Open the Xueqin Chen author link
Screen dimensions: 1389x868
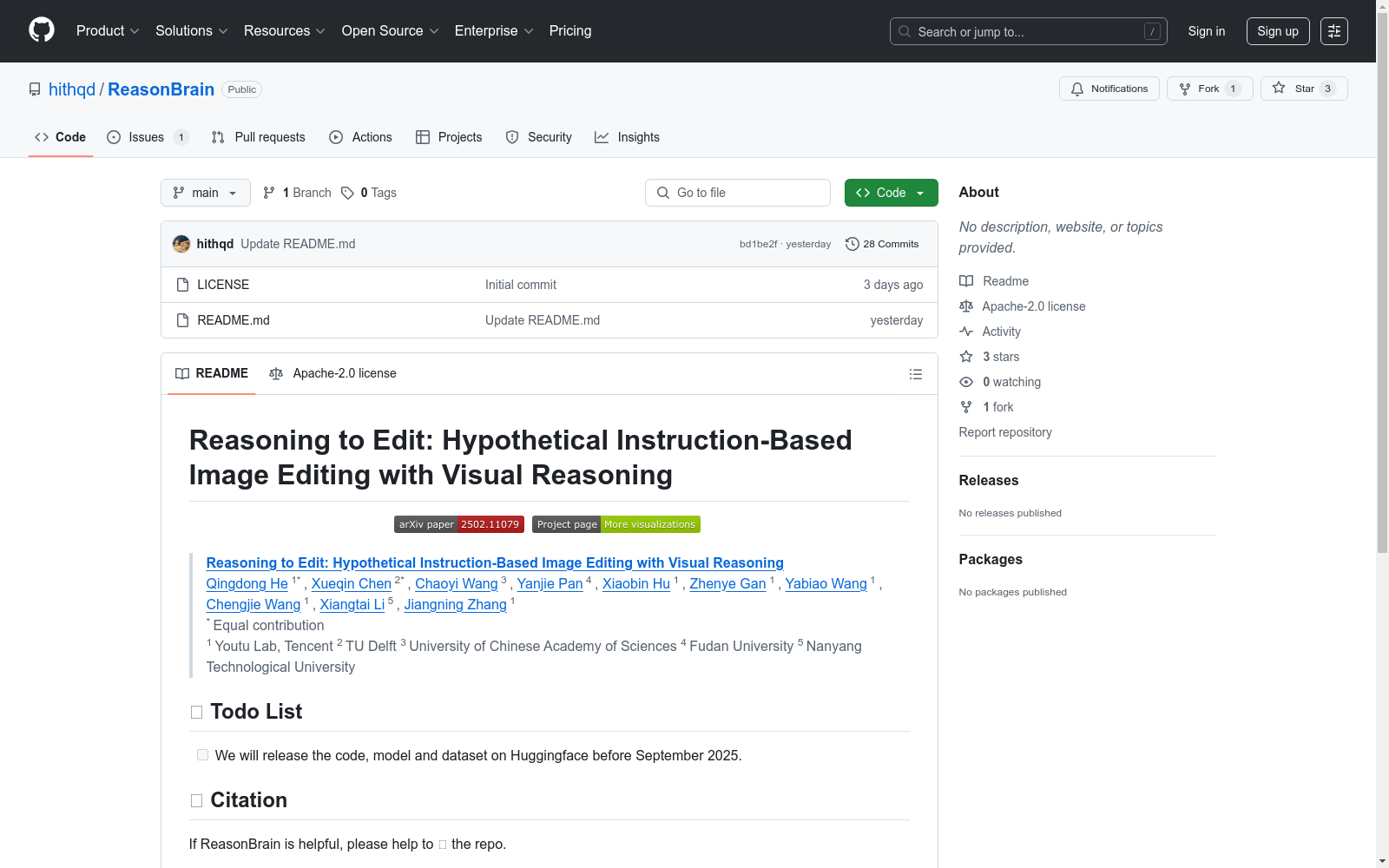point(352,583)
